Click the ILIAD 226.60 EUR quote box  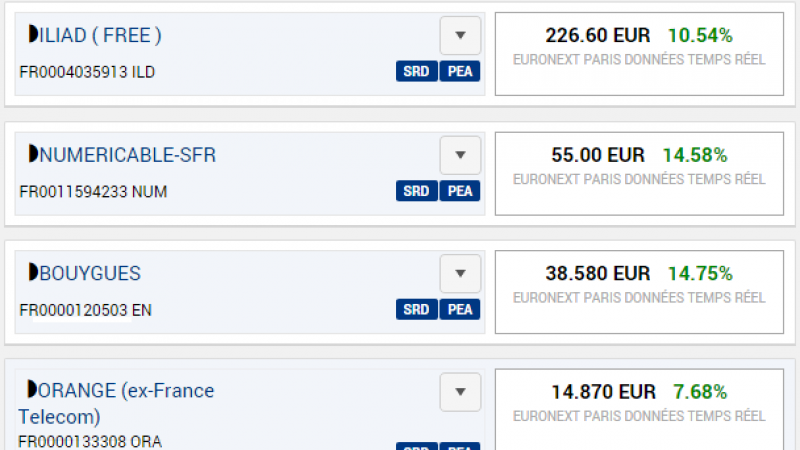(639, 53)
